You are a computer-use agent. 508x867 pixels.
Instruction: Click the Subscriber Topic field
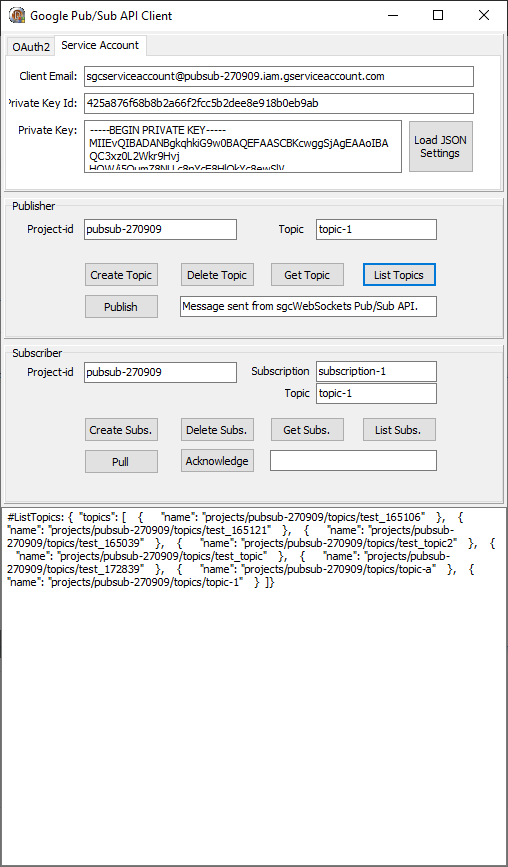tap(376, 394)
